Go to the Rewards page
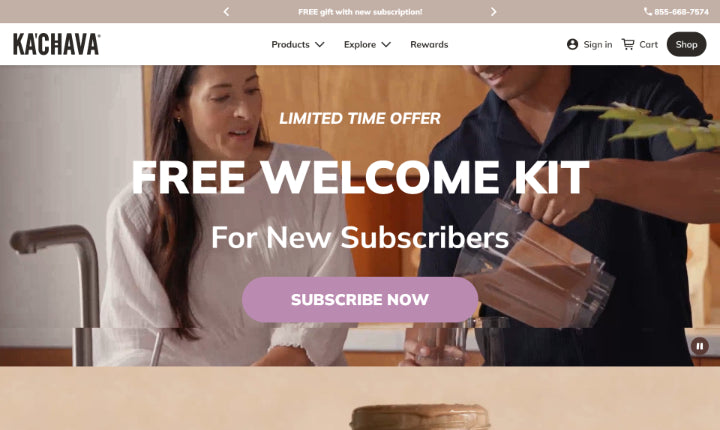This screenshot has width=720, height=430. [x=429, y=45]
